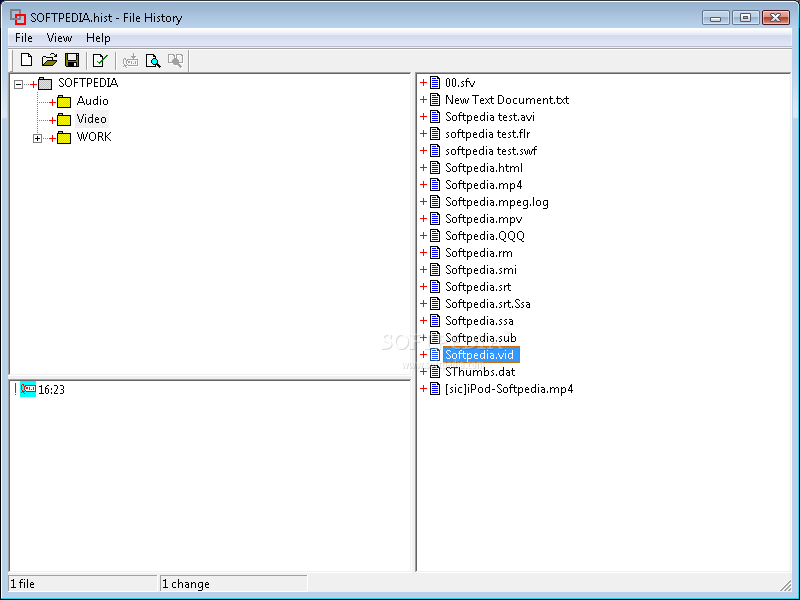800x600 pixels.
Task: Click document icon of Softpedia.html
Action: (435, 168)
